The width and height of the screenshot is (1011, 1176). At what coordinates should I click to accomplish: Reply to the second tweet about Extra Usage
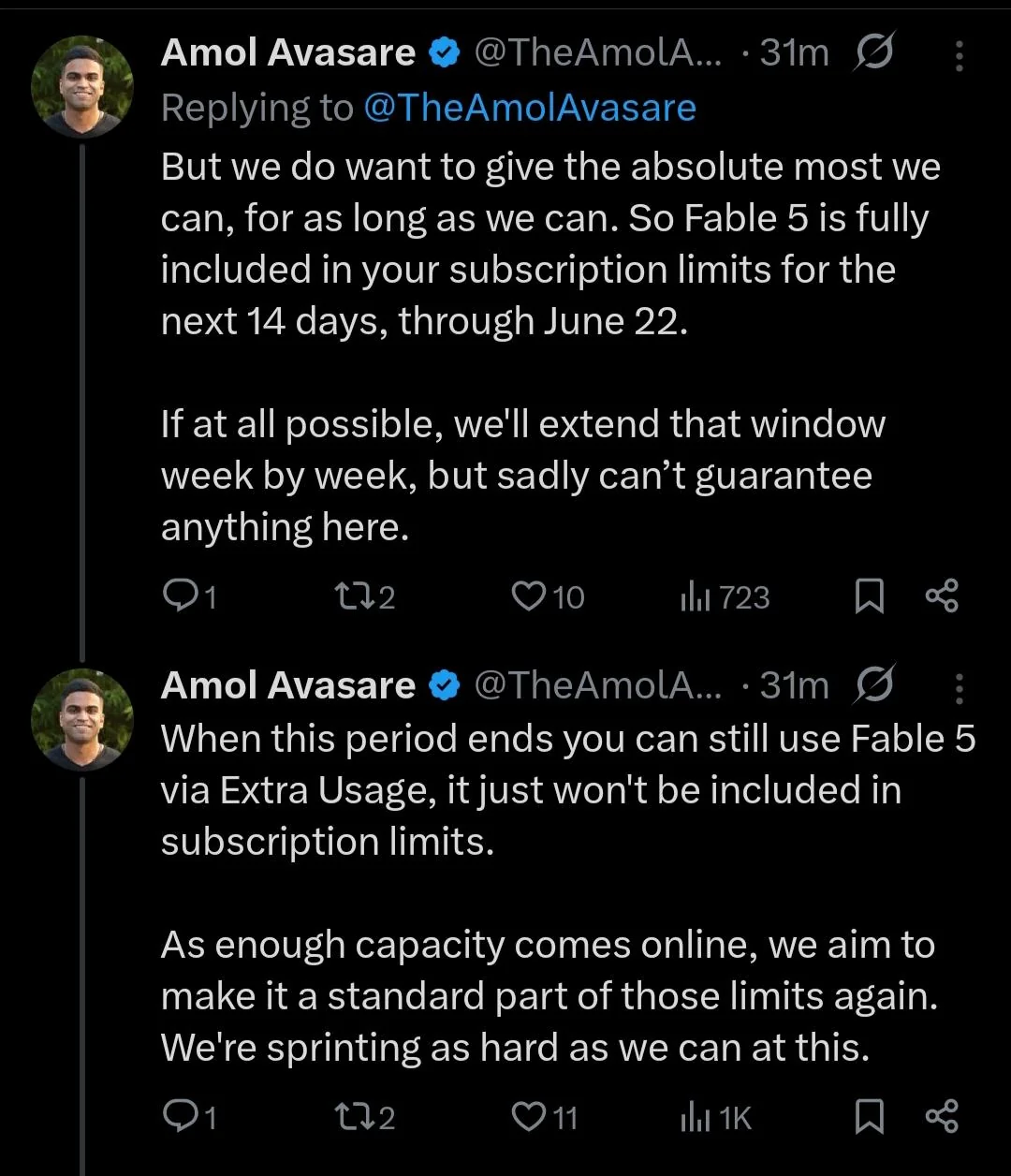click(190, 1116)
